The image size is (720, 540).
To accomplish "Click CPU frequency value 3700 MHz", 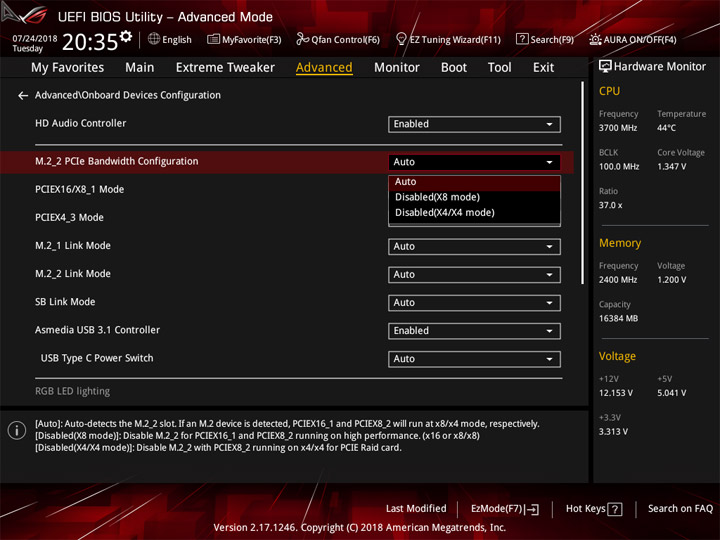I will point(618,128).
